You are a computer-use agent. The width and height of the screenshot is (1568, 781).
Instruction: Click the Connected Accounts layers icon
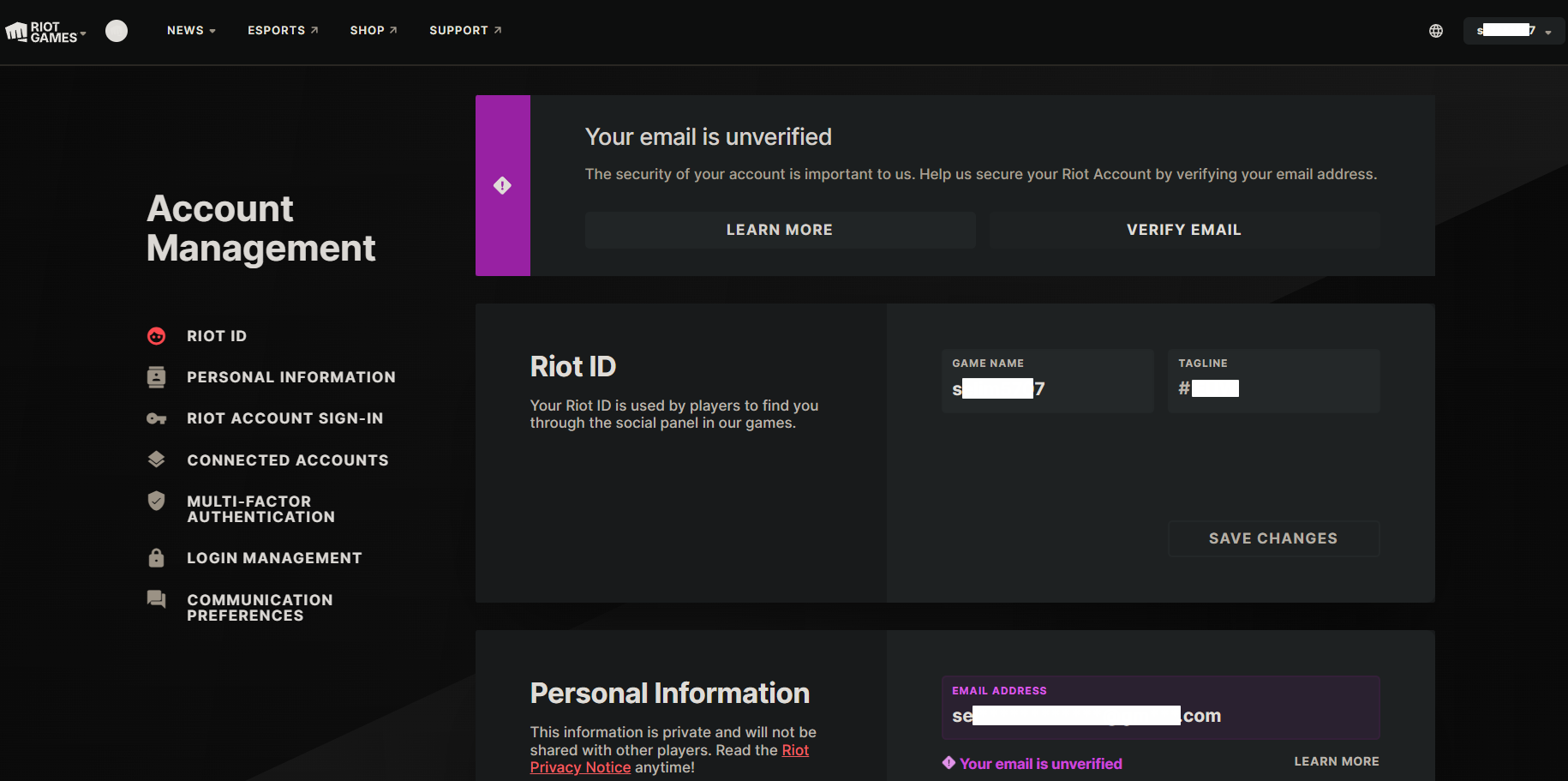pyautogui.click(x=156, y=460)
